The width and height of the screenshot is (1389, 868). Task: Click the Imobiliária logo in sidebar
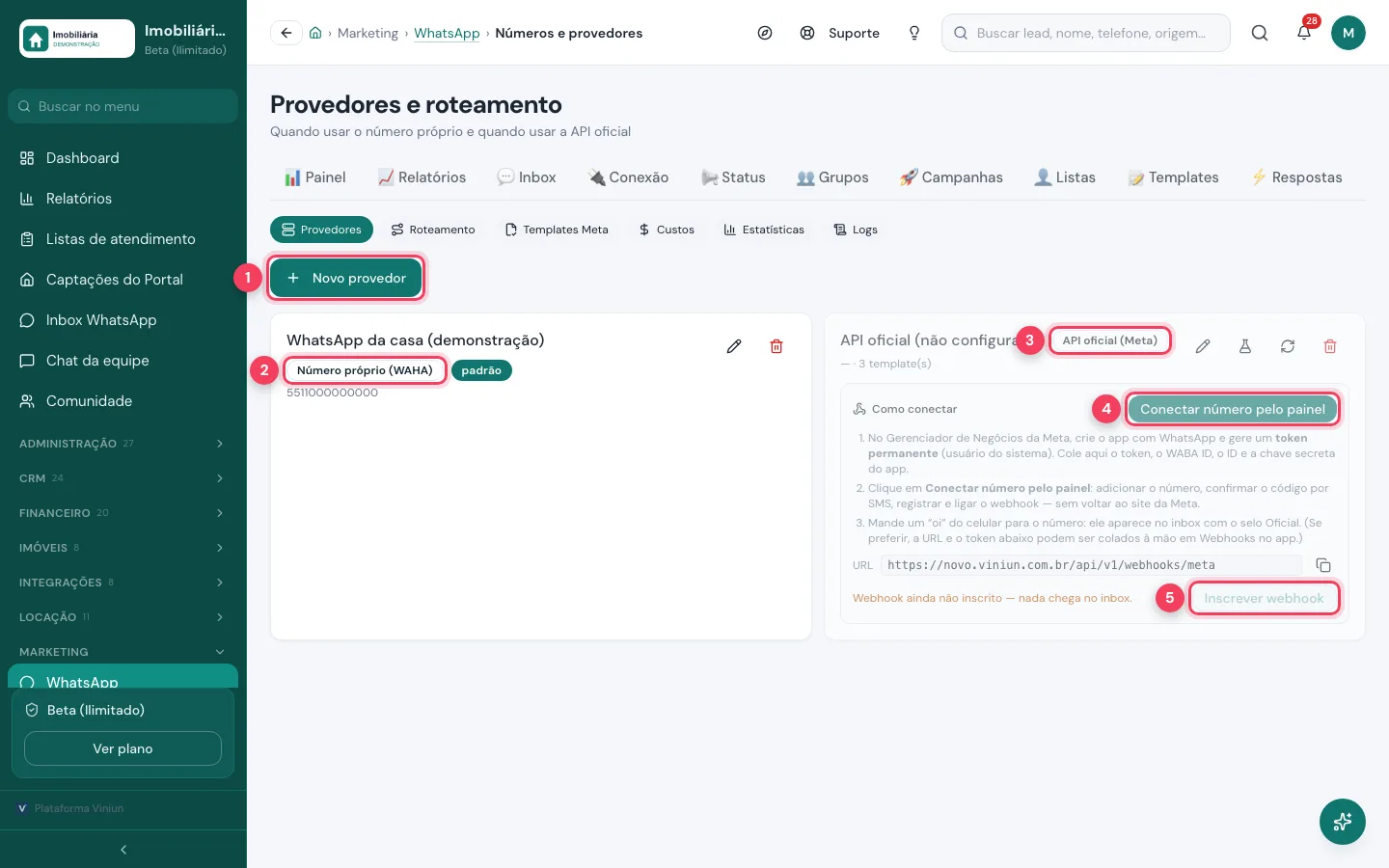[77, 39]
